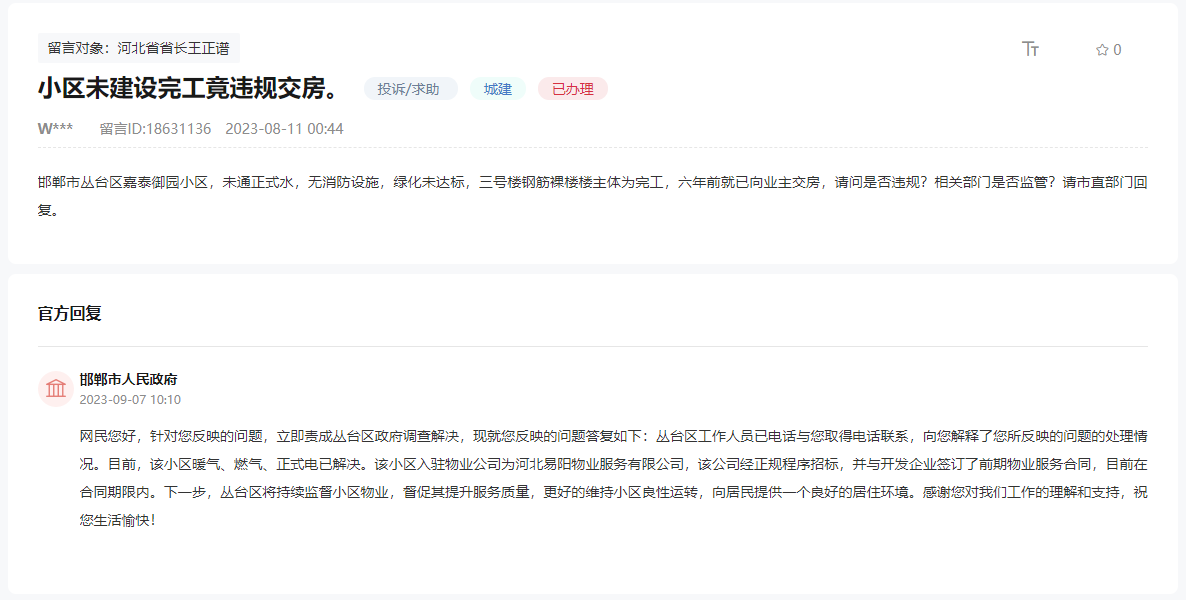Click the reply date 2023-09-07 10:10
Image resolution: width=1186 pixels, height=600 pixels.
(130, 399)
